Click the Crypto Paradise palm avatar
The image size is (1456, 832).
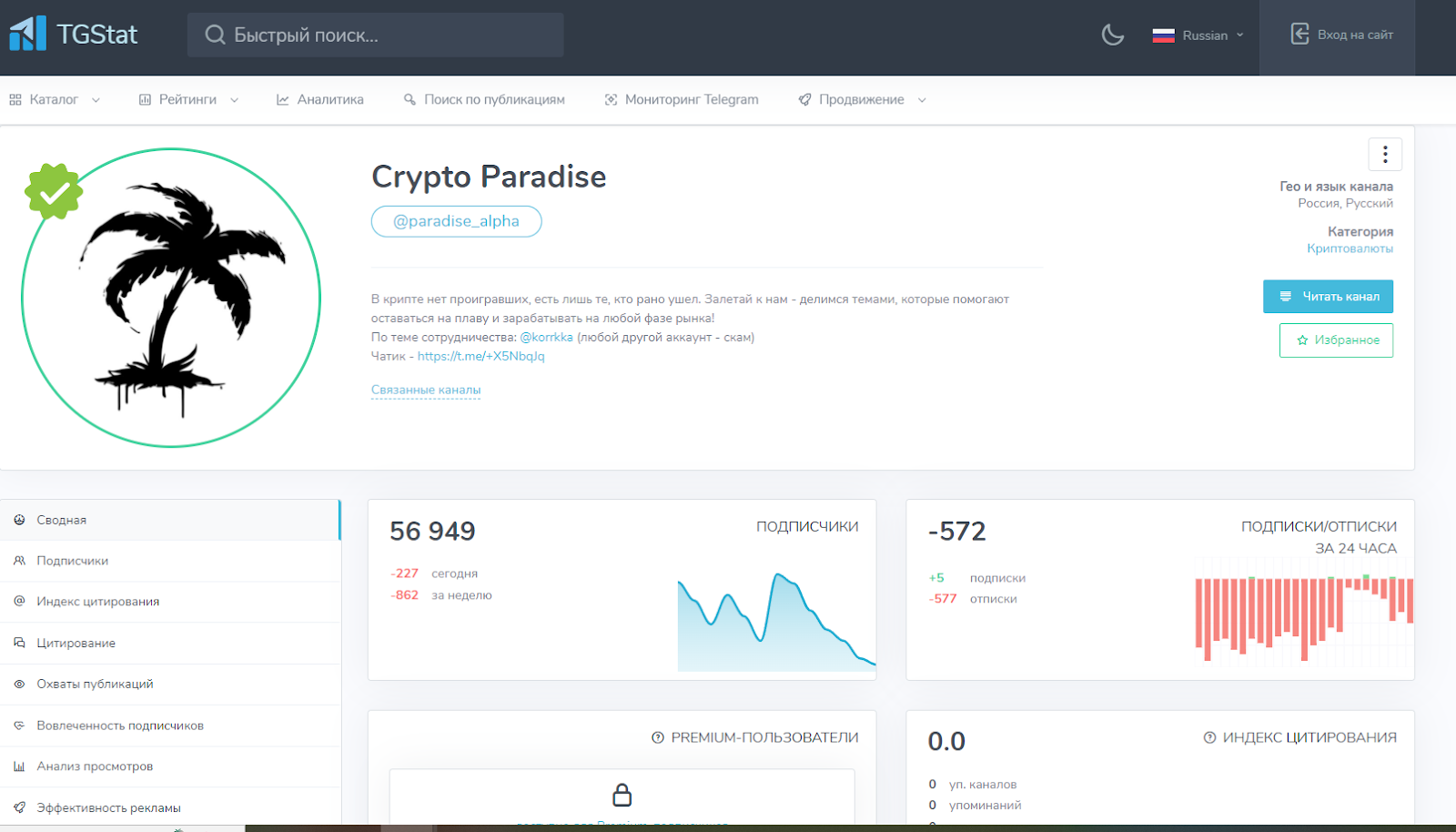[171, 298]
